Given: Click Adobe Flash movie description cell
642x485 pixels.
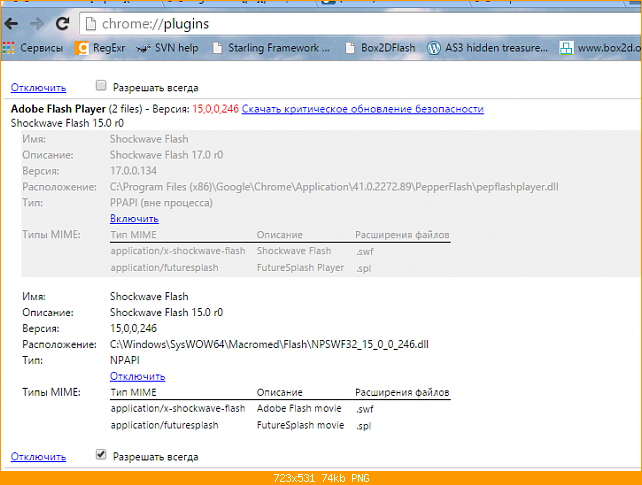Looking at the screenshot, I should coord(299,408).
